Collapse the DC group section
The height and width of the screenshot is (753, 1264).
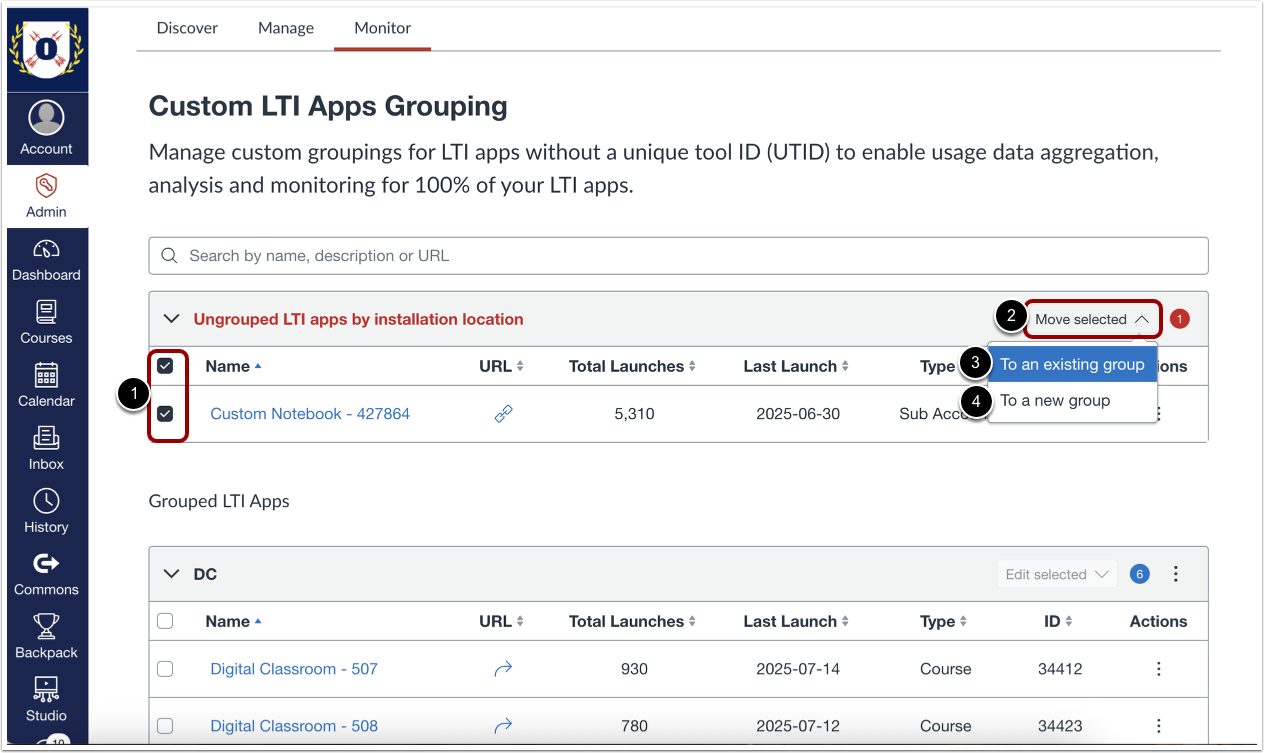(170, 573)
